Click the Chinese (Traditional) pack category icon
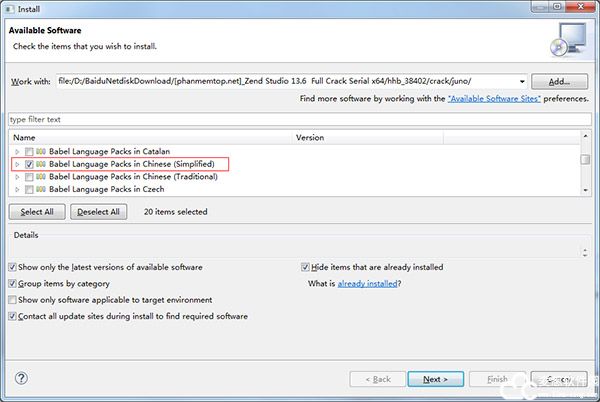 [42, 176]
